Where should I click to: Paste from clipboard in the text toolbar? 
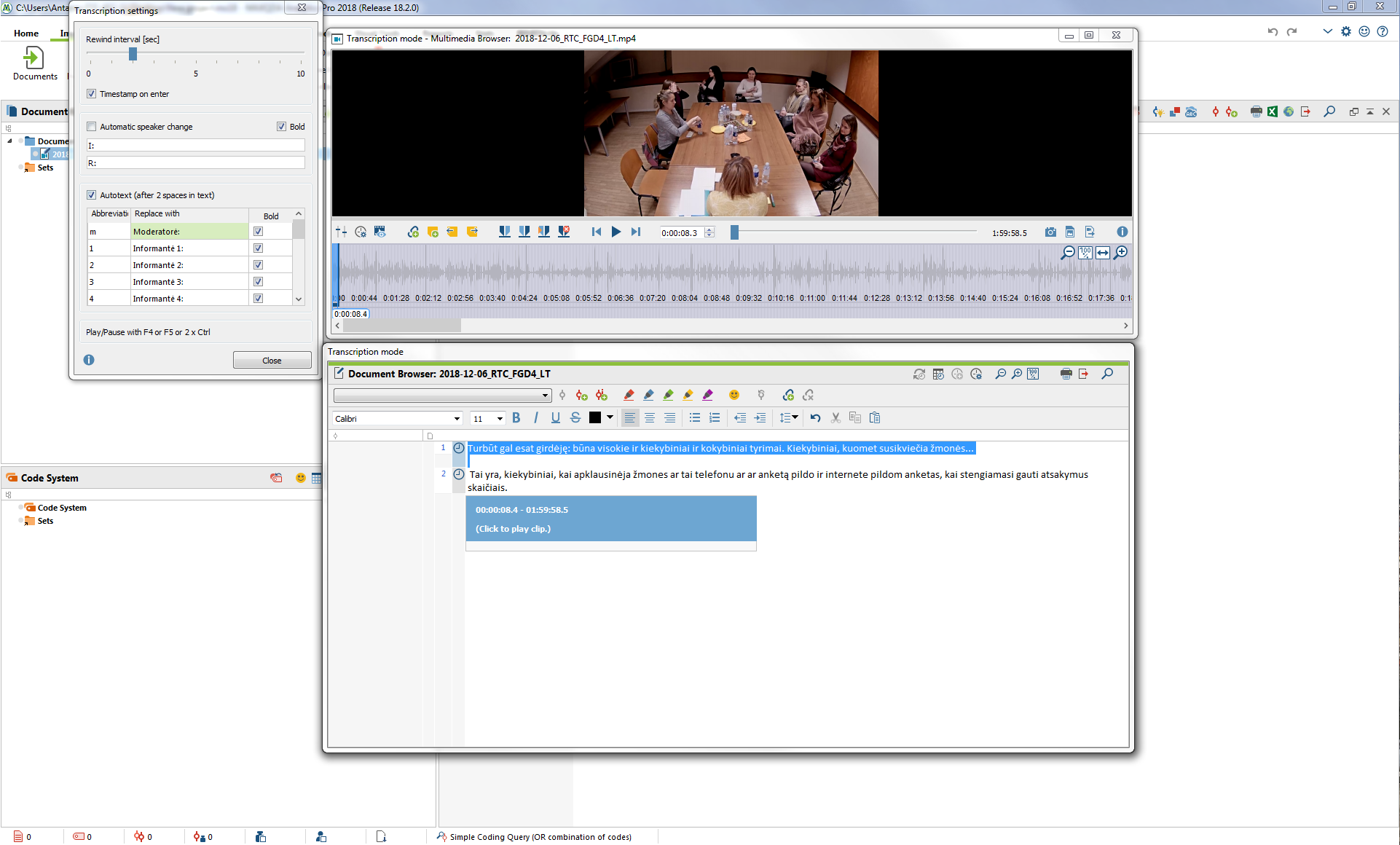tap(875, 417)
